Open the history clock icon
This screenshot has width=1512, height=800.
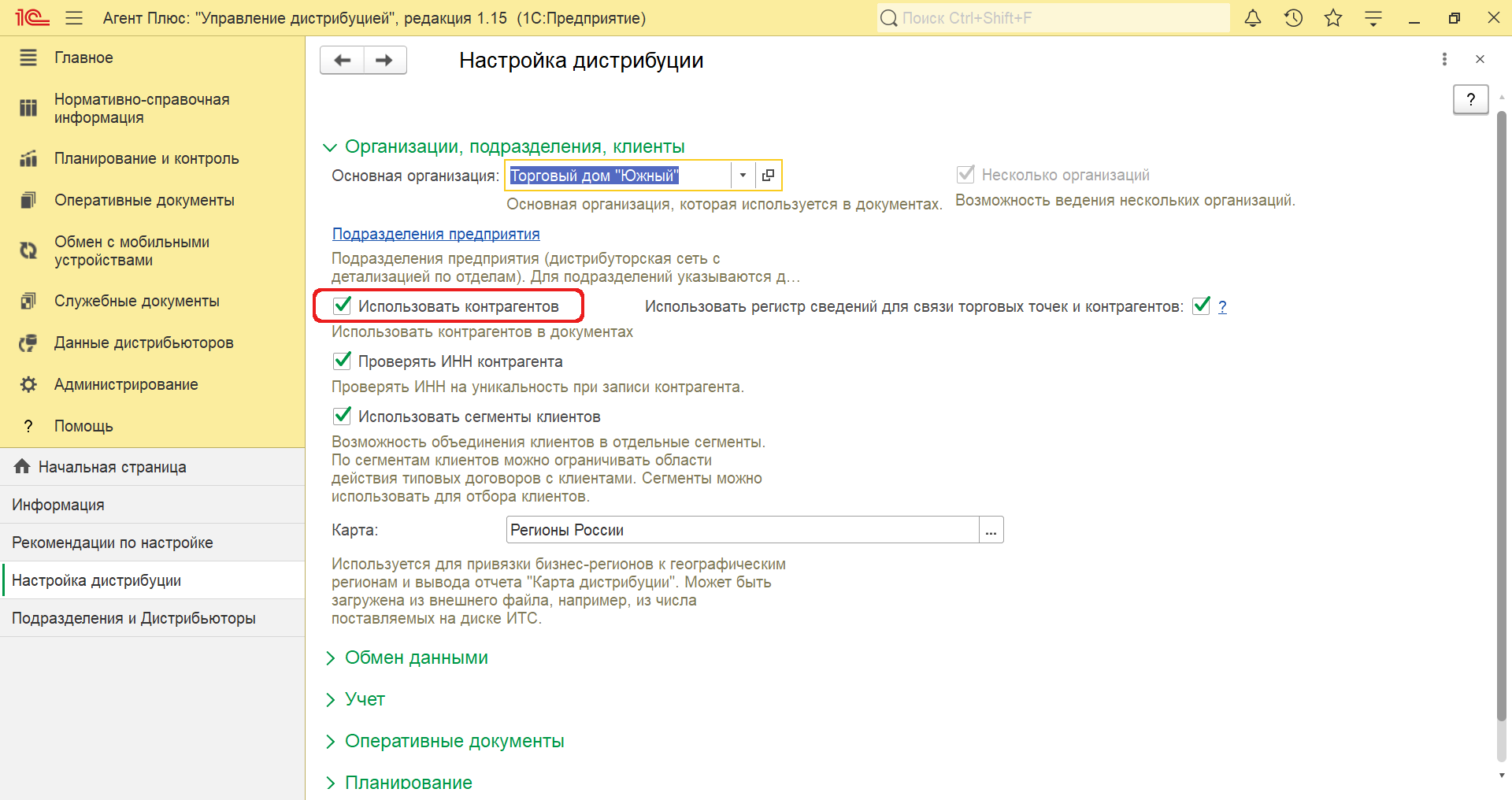[1293, 17]
